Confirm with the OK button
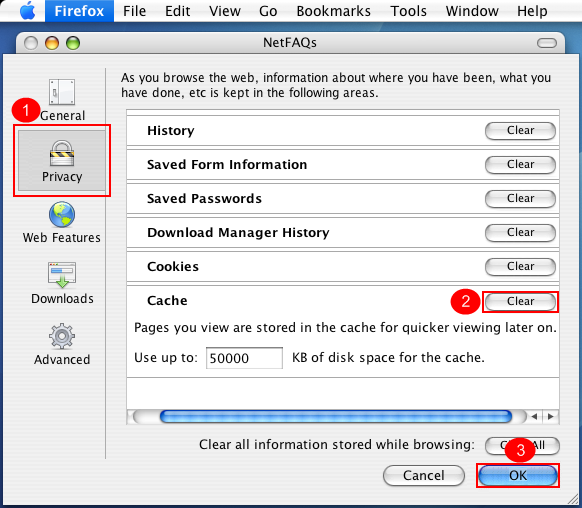The width and height of the screenshot is (582, 508). (518, 475)
